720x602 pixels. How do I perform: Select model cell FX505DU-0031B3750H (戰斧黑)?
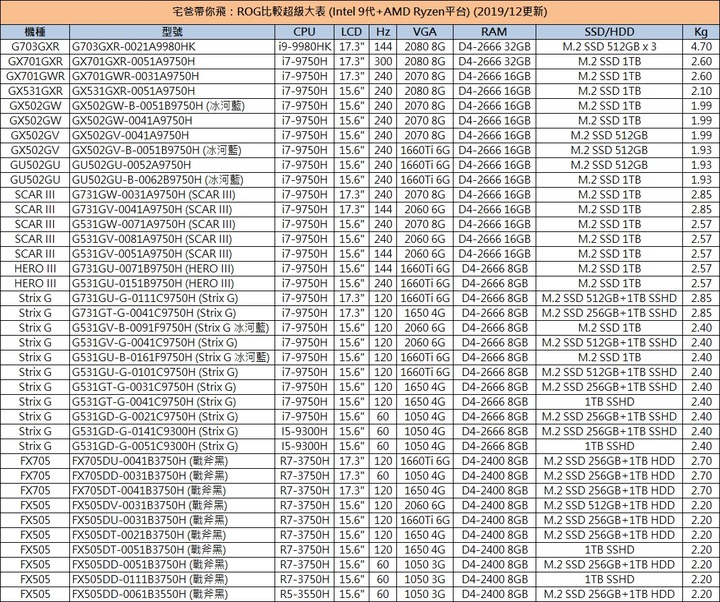172,520
